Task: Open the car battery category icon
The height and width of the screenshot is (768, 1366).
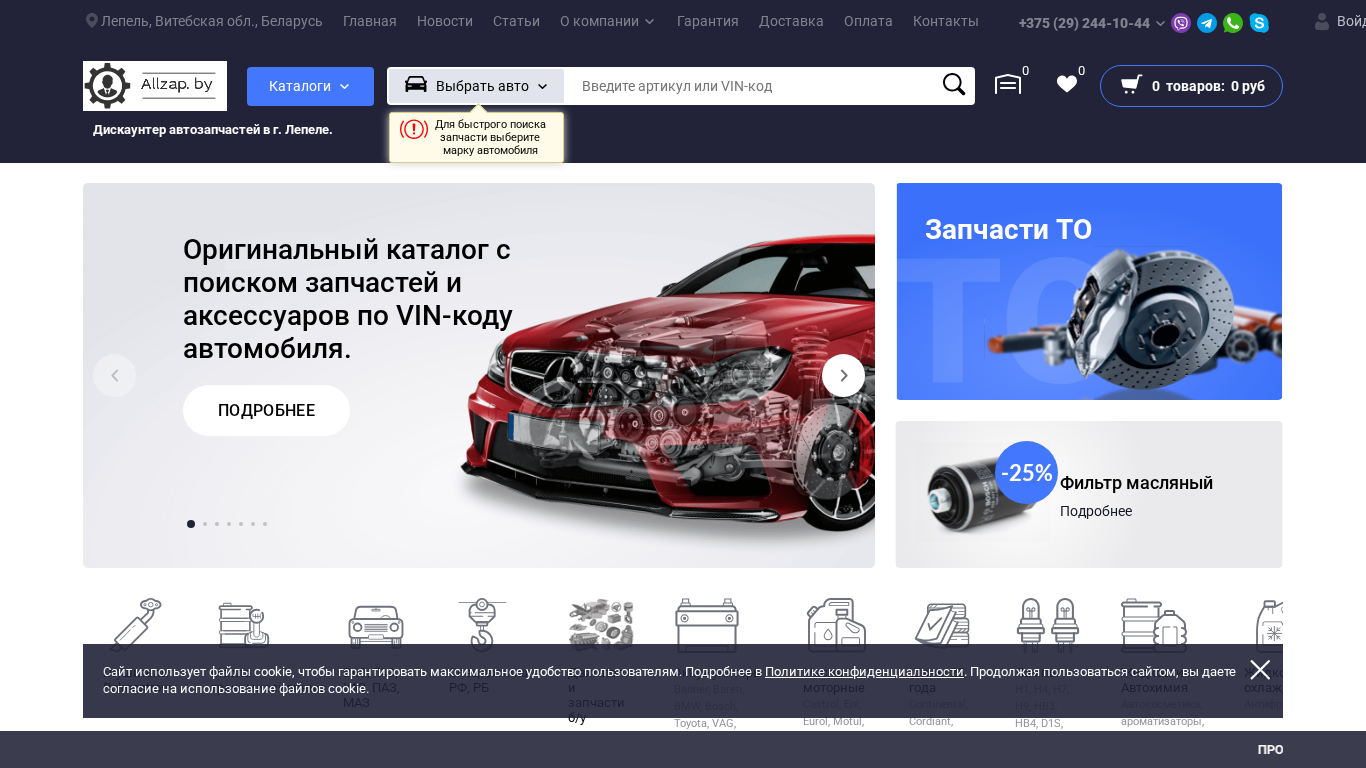Action: pyautogui.click(x=707, y=625)
